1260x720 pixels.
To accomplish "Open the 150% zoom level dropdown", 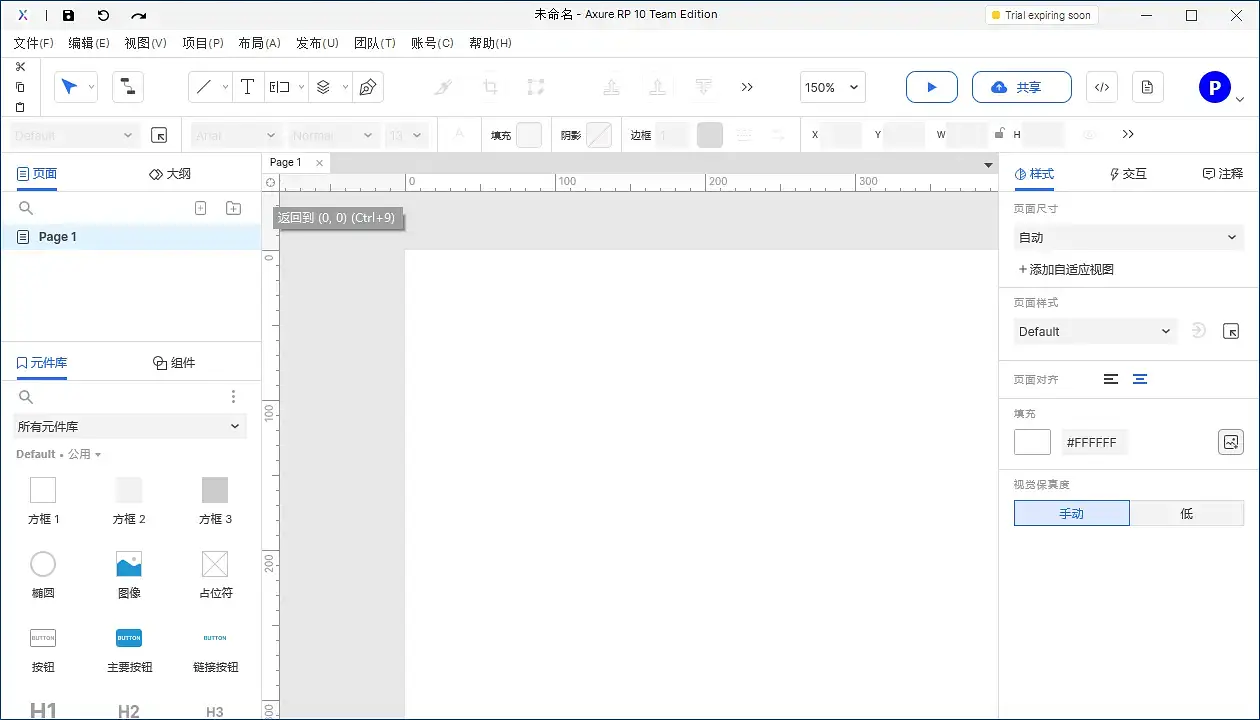I will [832, 87].
